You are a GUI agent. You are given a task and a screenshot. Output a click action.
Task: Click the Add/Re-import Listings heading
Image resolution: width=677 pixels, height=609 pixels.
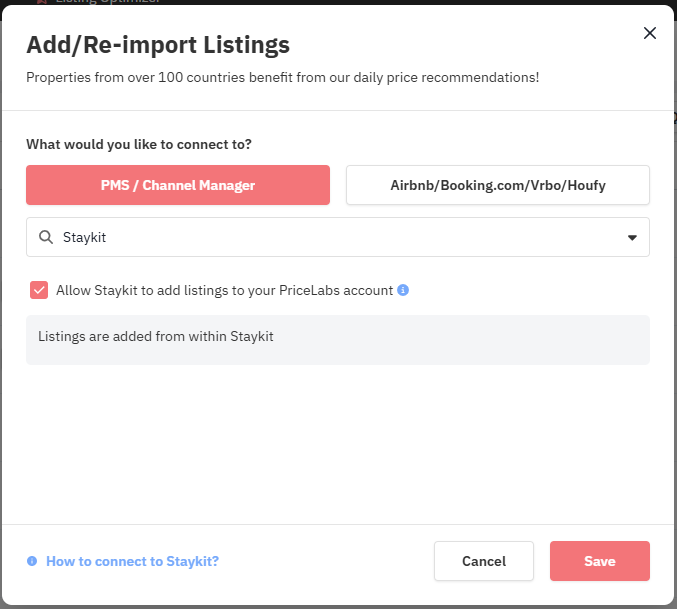point(158,45)
